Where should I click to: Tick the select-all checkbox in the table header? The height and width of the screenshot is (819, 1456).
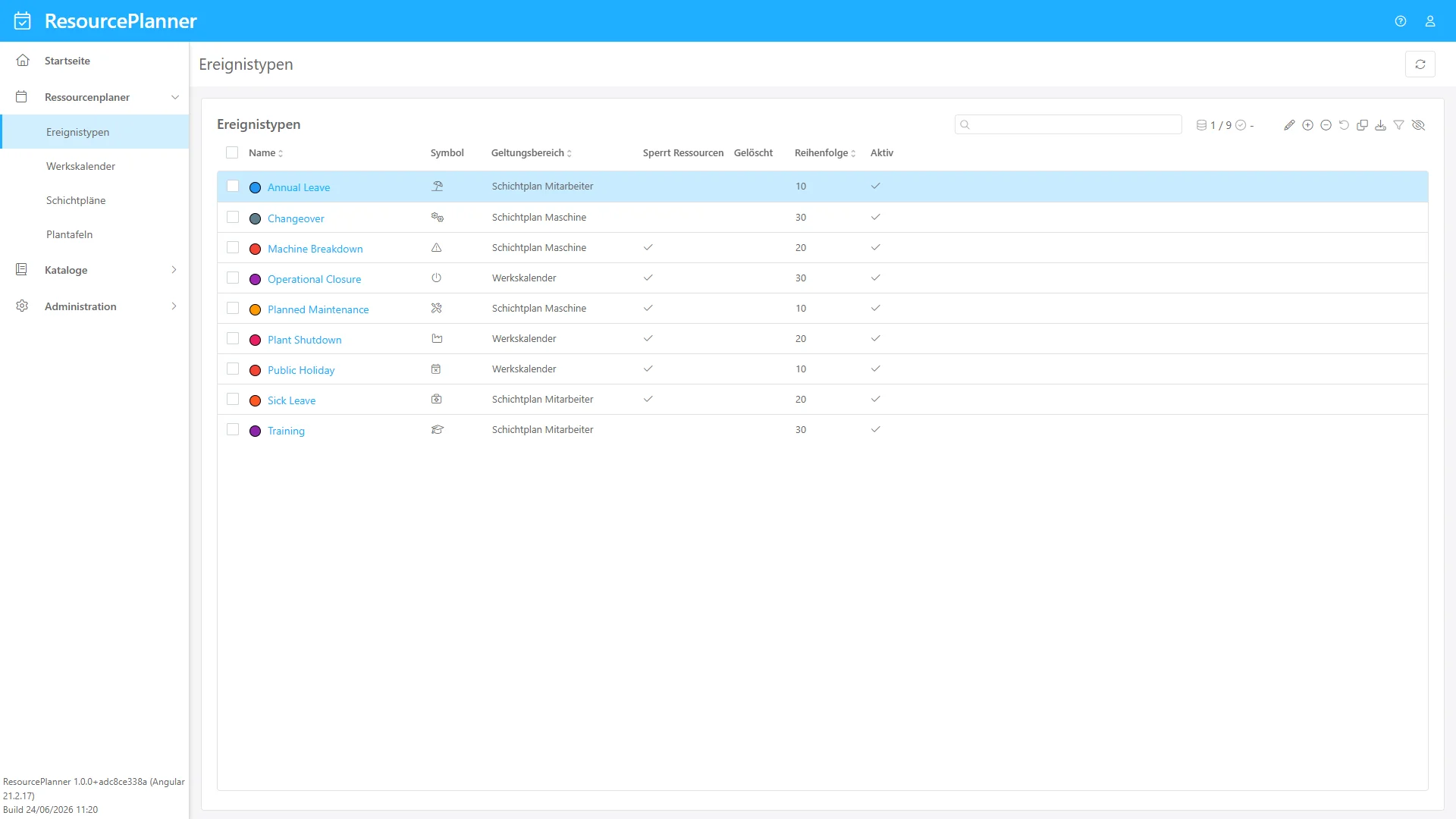pos(232,152)
